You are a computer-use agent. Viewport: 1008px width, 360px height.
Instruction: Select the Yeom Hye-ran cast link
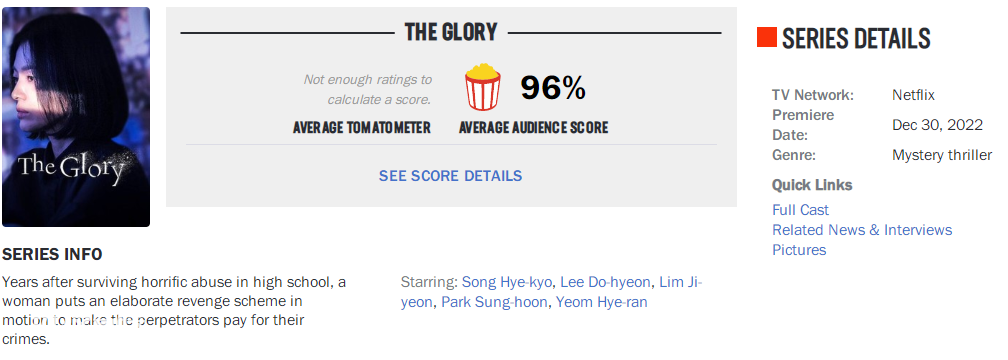click(602, 302)
